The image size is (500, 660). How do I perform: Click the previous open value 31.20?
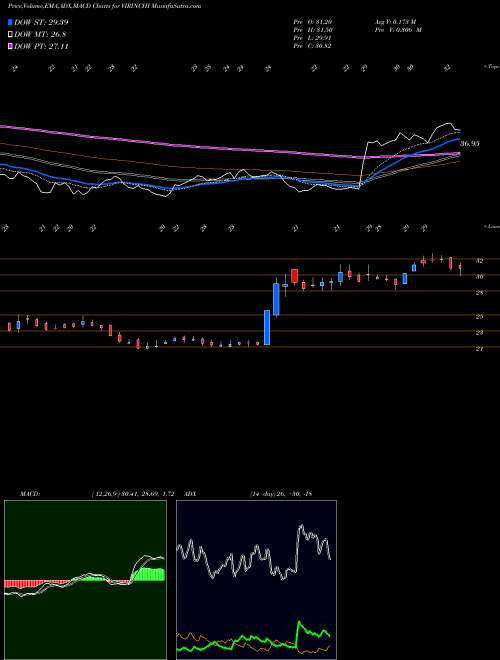tap(324, 22)
